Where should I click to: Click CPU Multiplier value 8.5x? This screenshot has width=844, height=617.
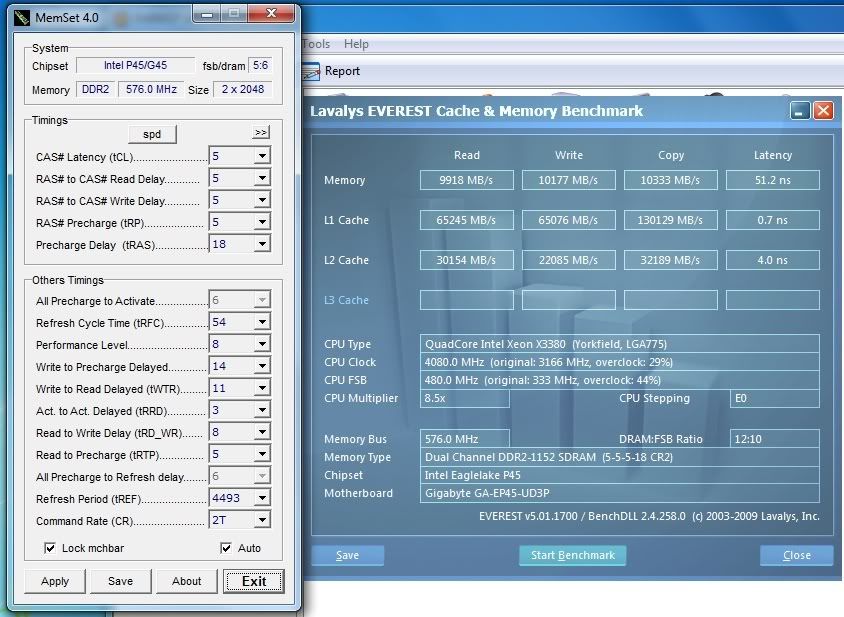point(465,398)
